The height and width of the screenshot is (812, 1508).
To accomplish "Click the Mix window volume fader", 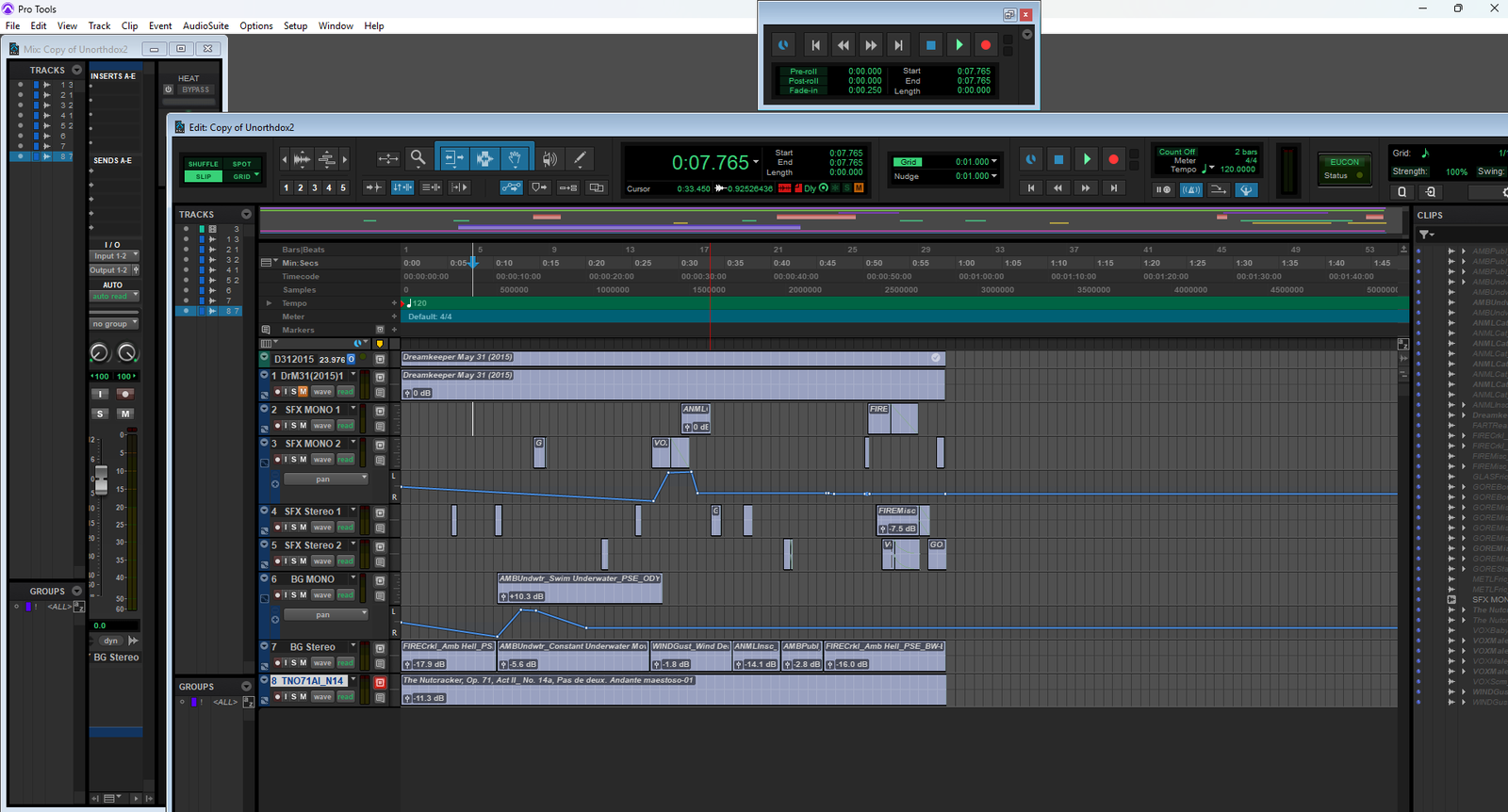I will (101, 479).
